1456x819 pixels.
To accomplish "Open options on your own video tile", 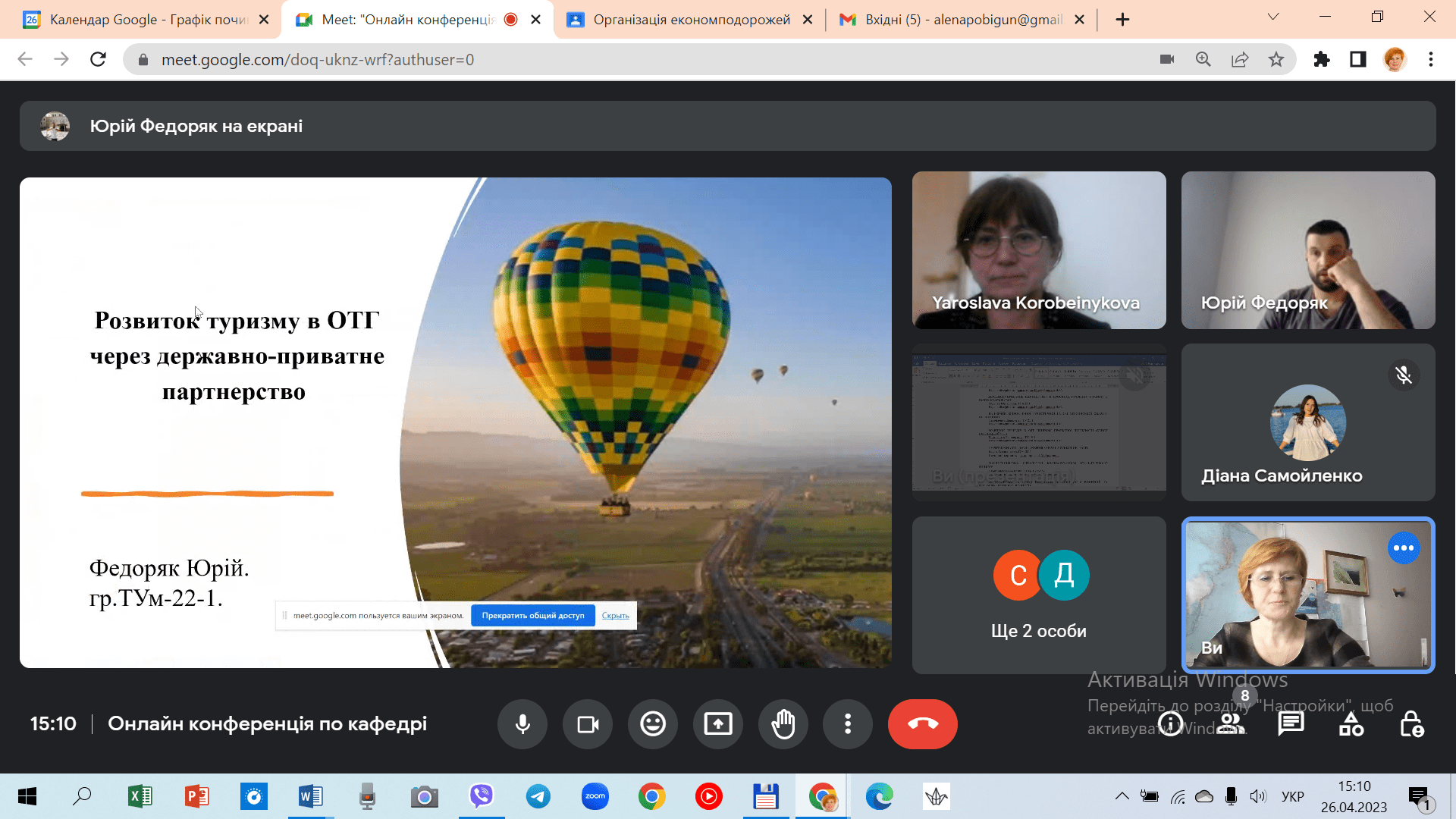I will tap(1404, 548).
